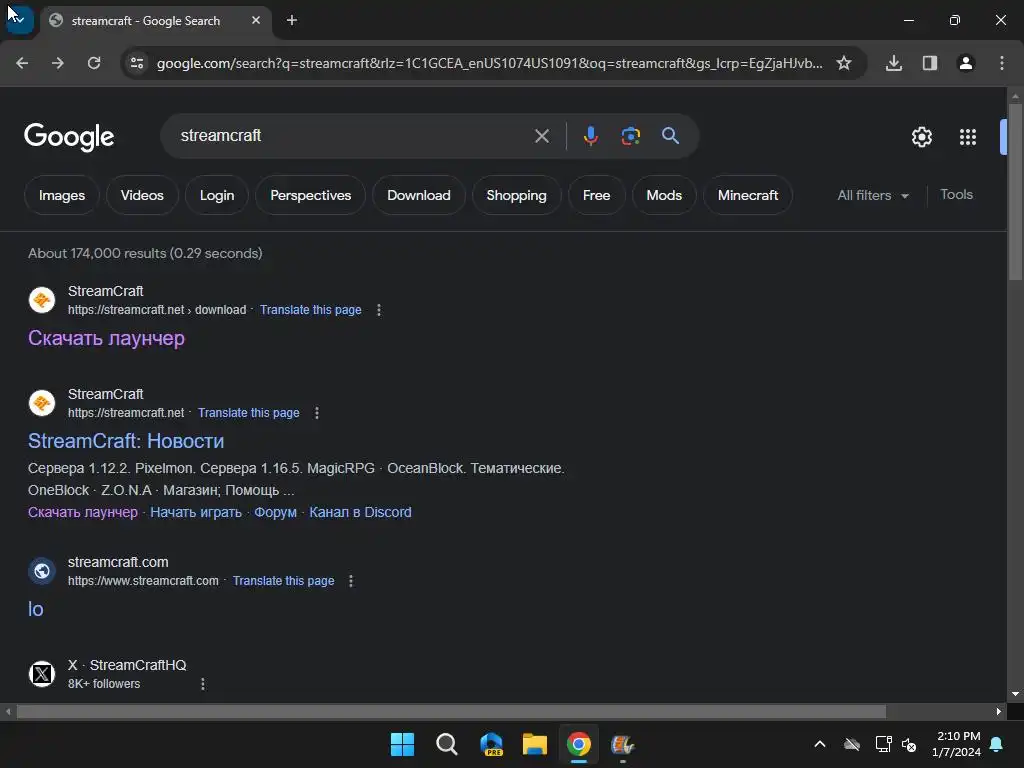Close the streamcraft Google Search tab
1024x768 pixels.
256,20
